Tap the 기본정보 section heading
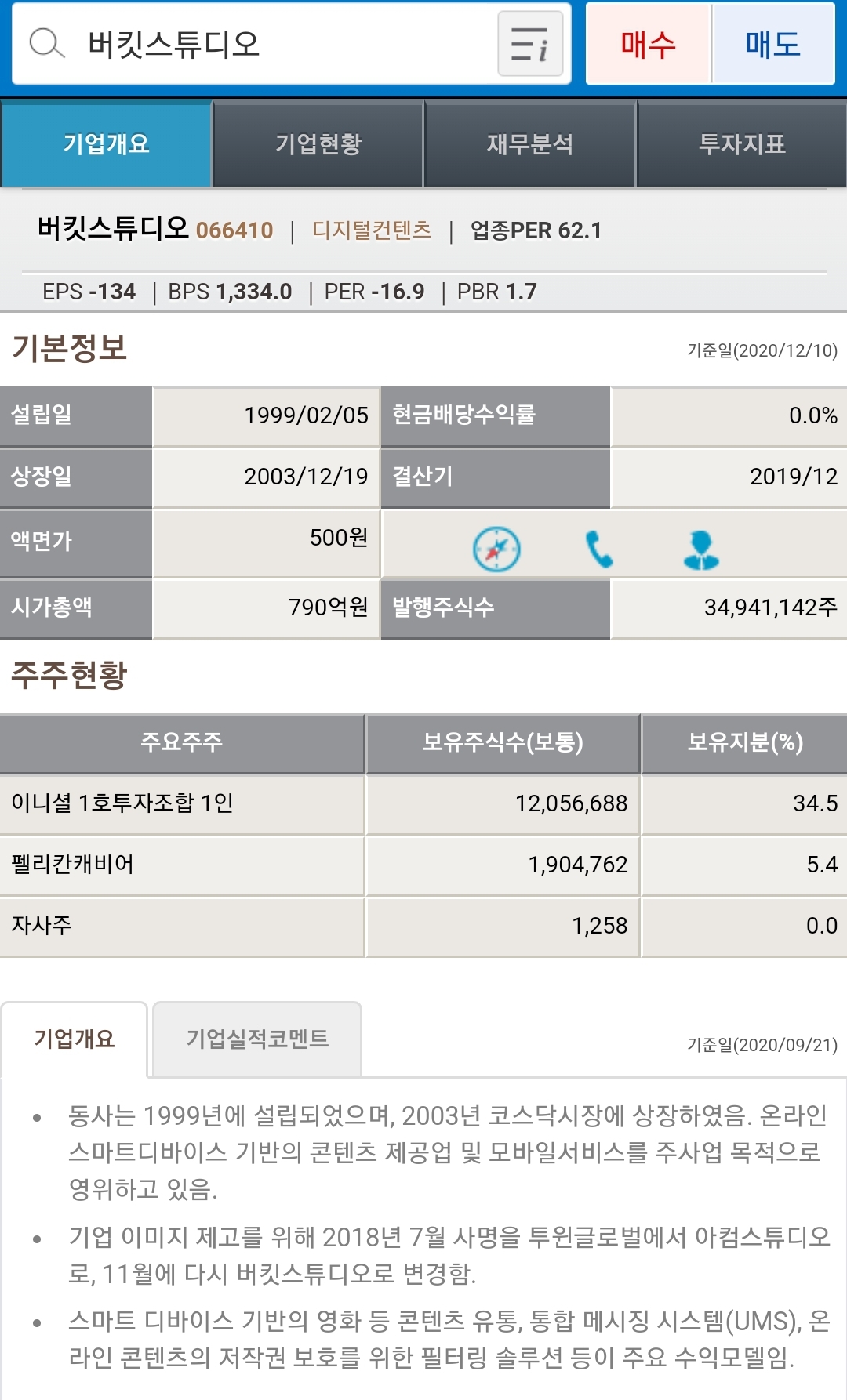Screen dimensions: 847x1400 pos(69,347)
